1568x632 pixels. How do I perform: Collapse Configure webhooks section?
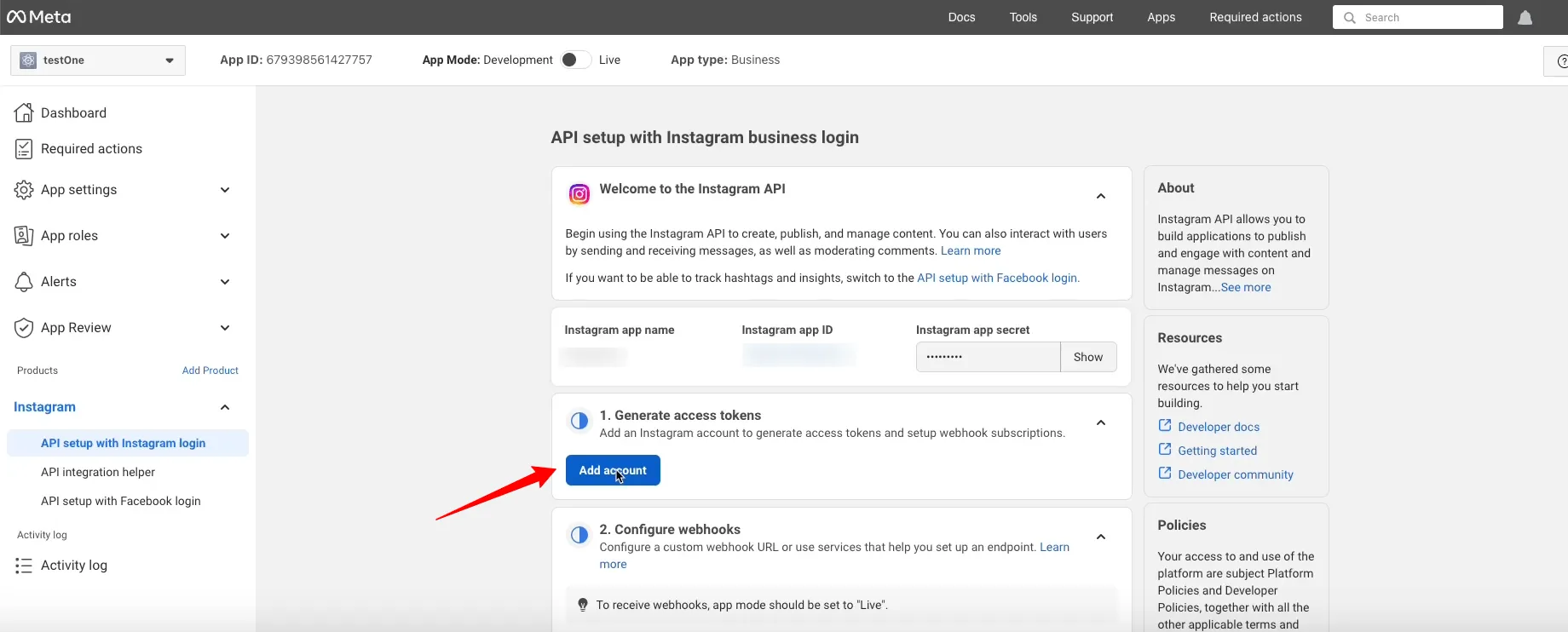1101,537
